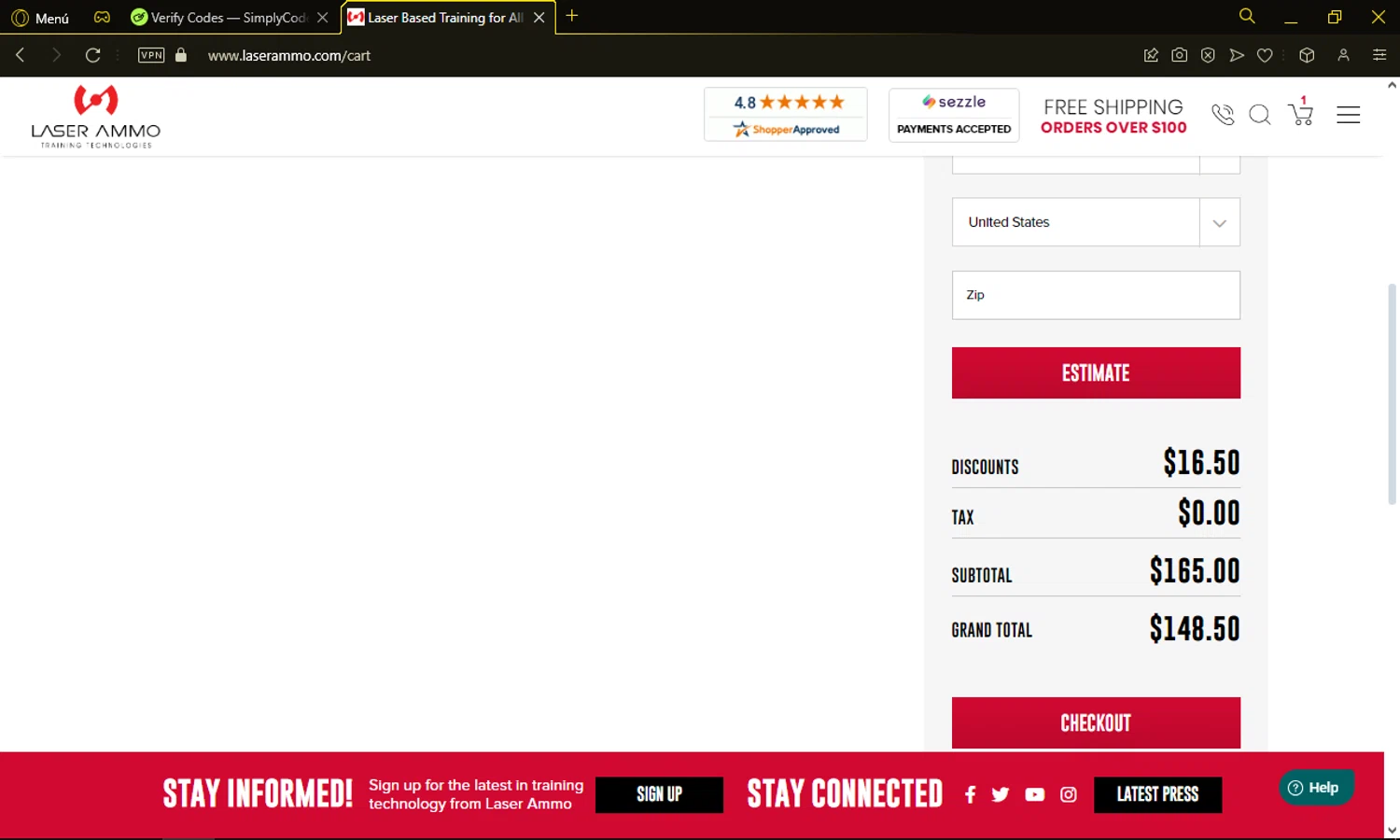
Task: Reload the current page
Action: coord(92,55)
